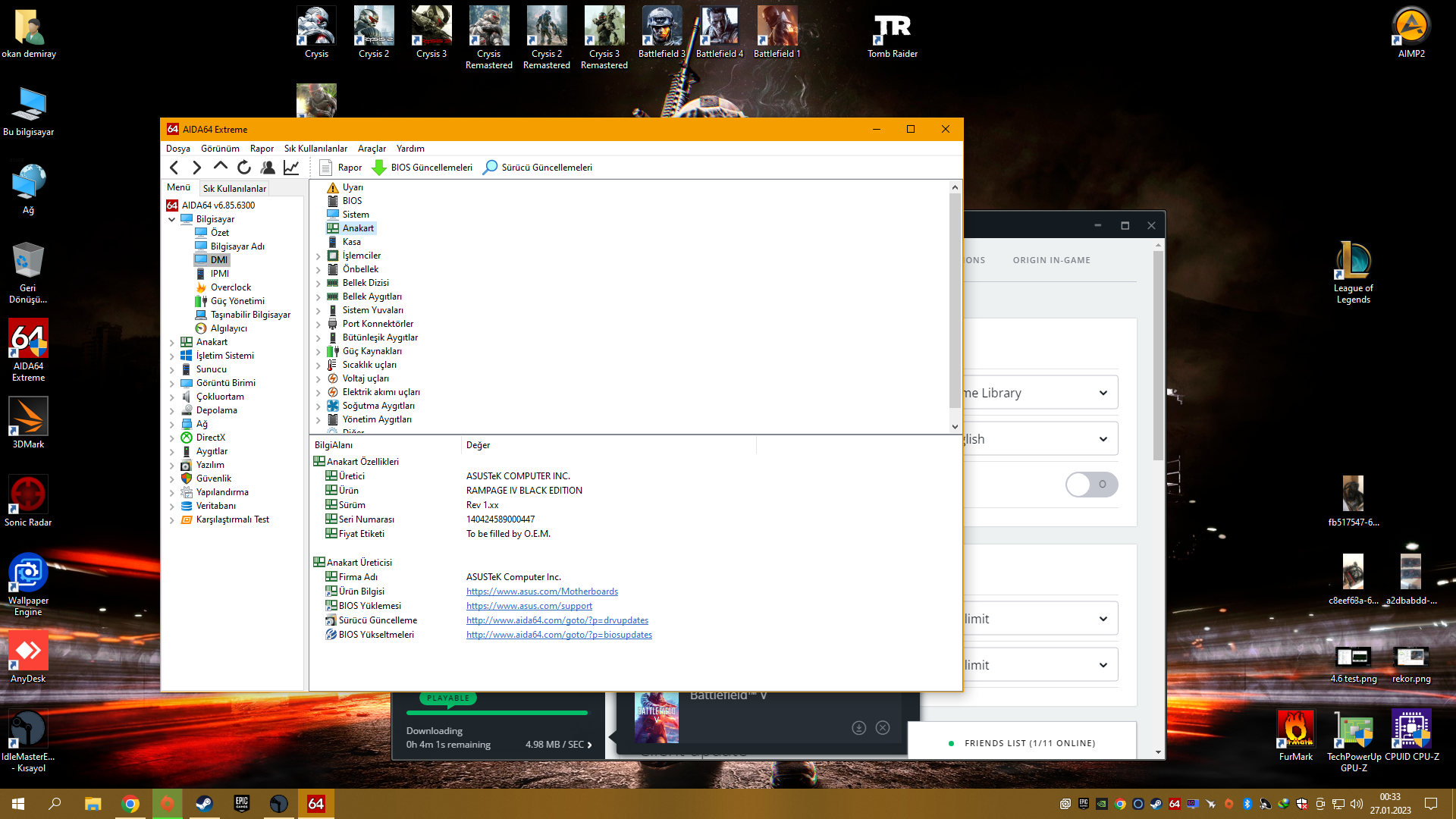Expand the İşlemciler list item

[318, 256]
